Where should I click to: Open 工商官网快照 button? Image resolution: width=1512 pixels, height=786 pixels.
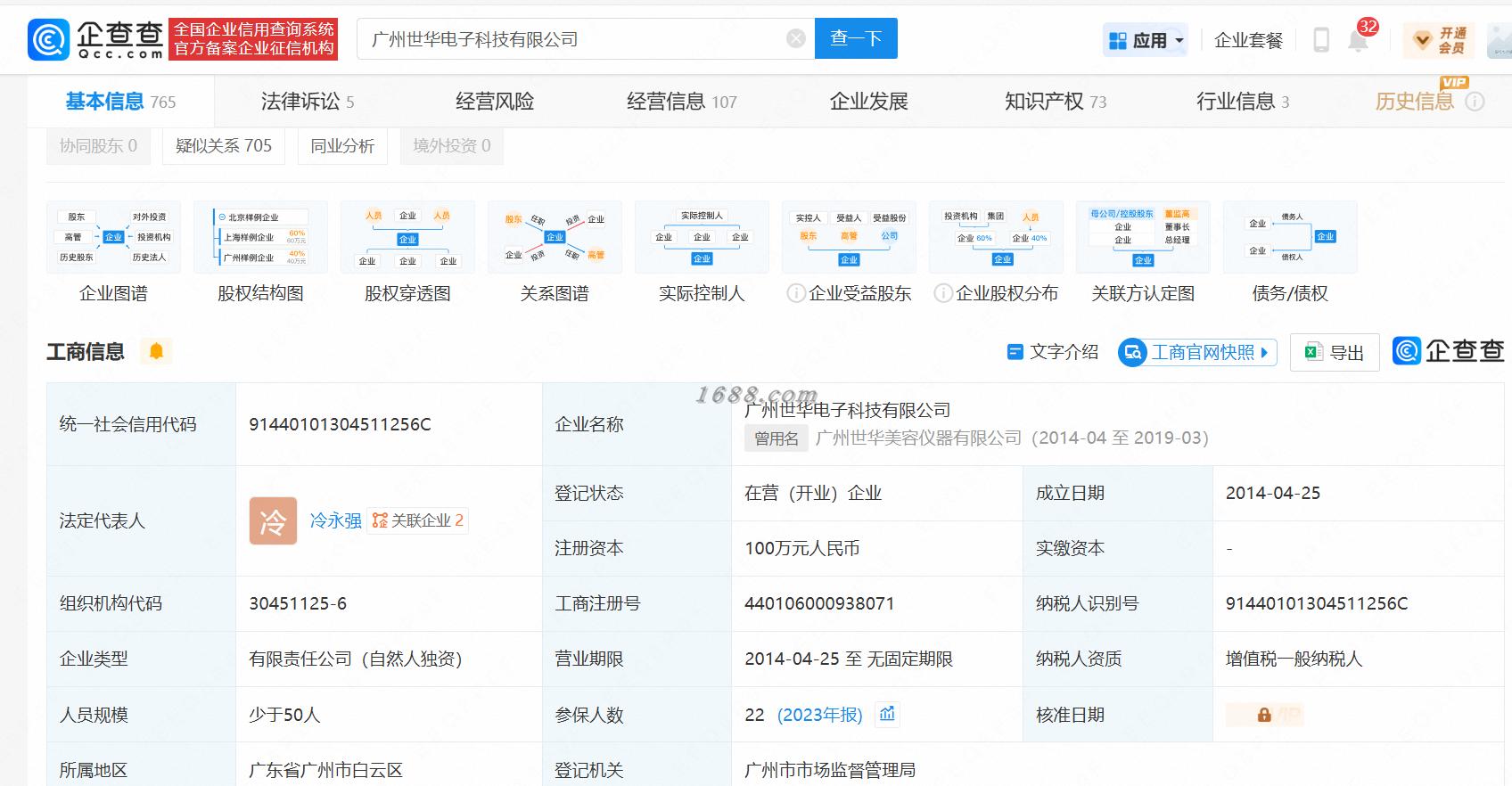(x=1197, y=352)
